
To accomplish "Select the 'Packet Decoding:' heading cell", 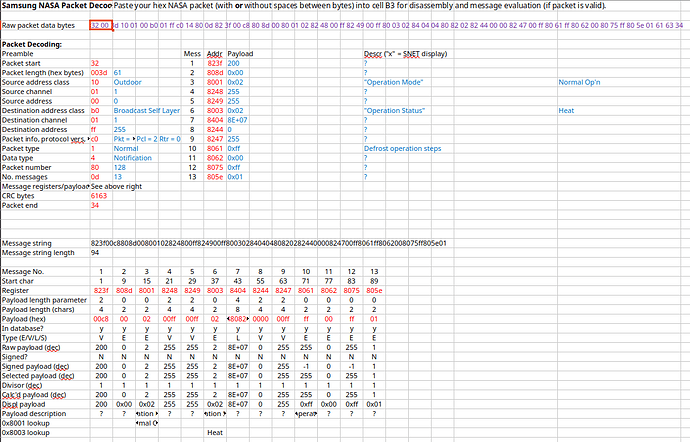I will [32, 44].
